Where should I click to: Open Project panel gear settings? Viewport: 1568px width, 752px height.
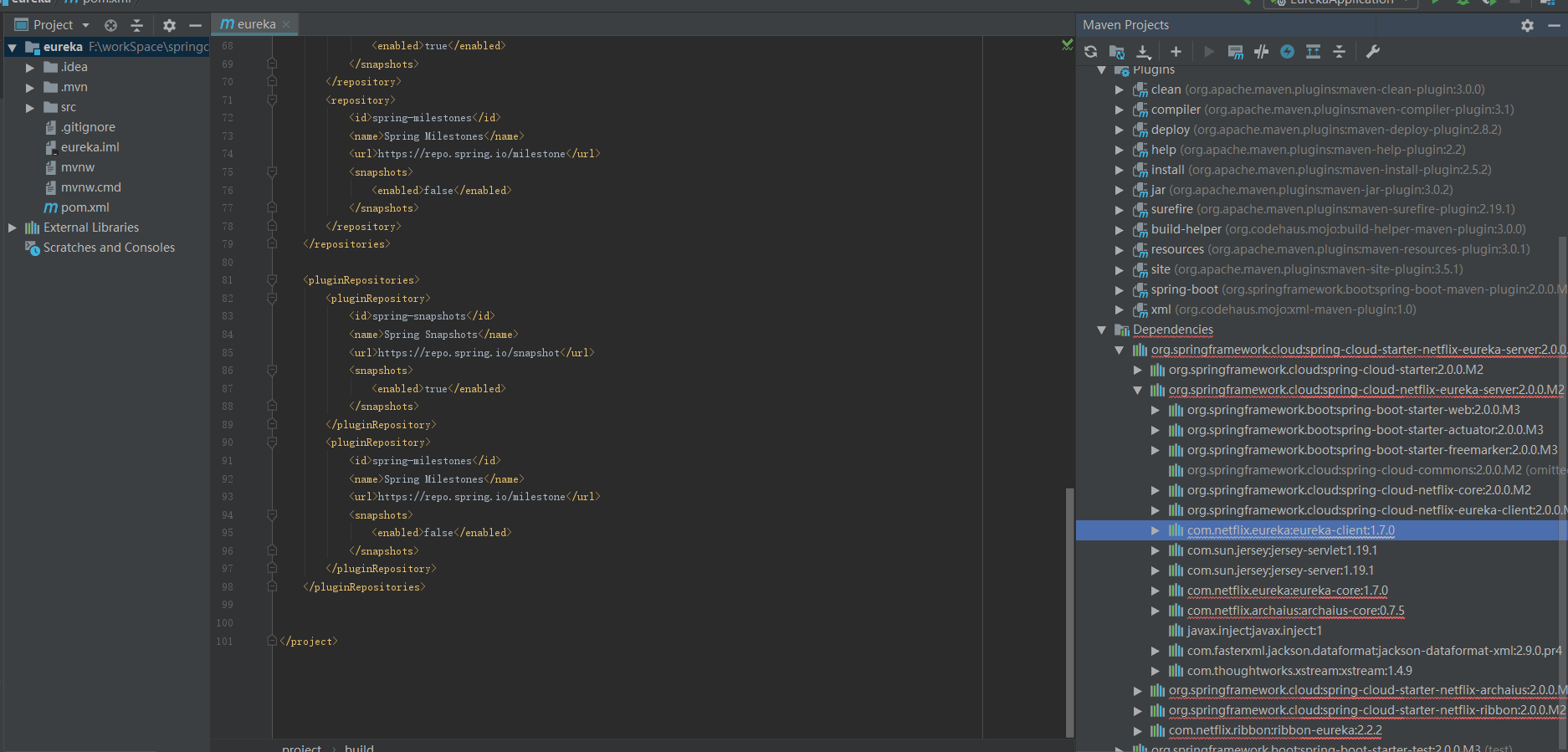pos(169,25)
